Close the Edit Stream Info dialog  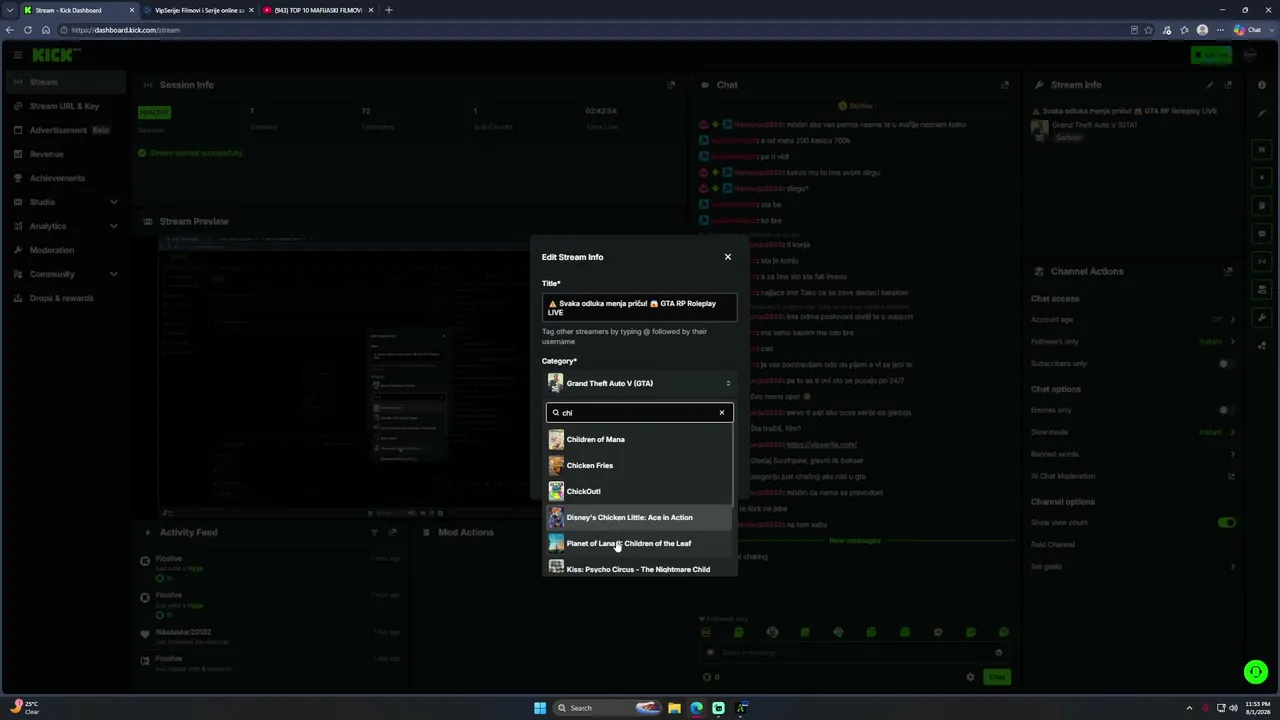point(727,257)
